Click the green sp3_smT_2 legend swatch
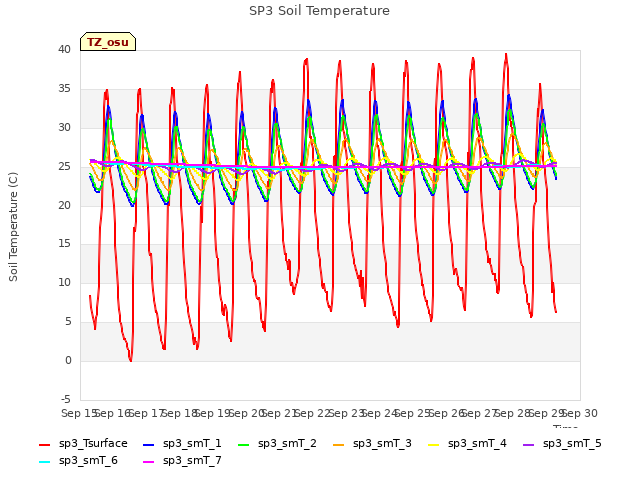640x480 pixels. [x=244, y=444]
